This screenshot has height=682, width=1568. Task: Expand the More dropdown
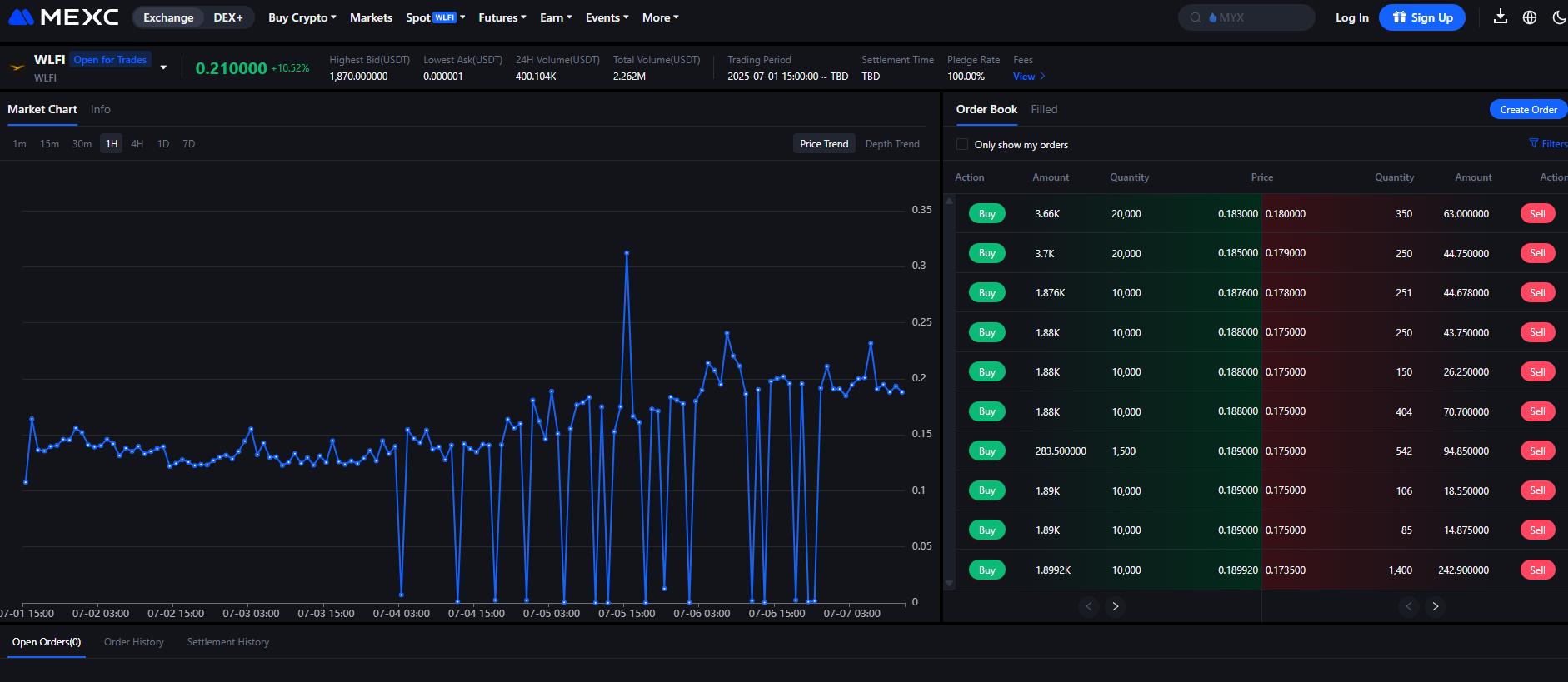[x=661, y=17]
